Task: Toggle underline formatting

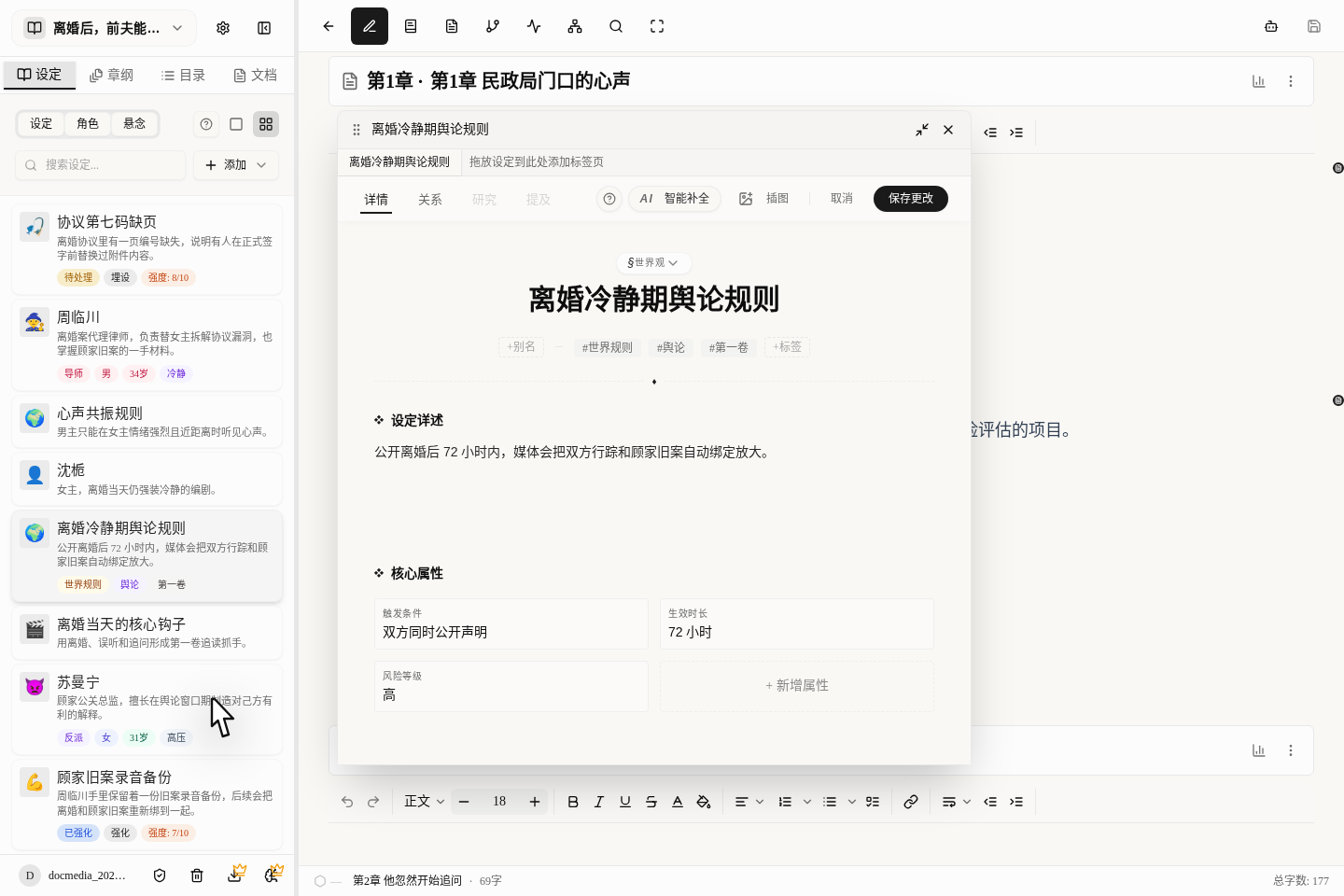Action: point(625,801)
